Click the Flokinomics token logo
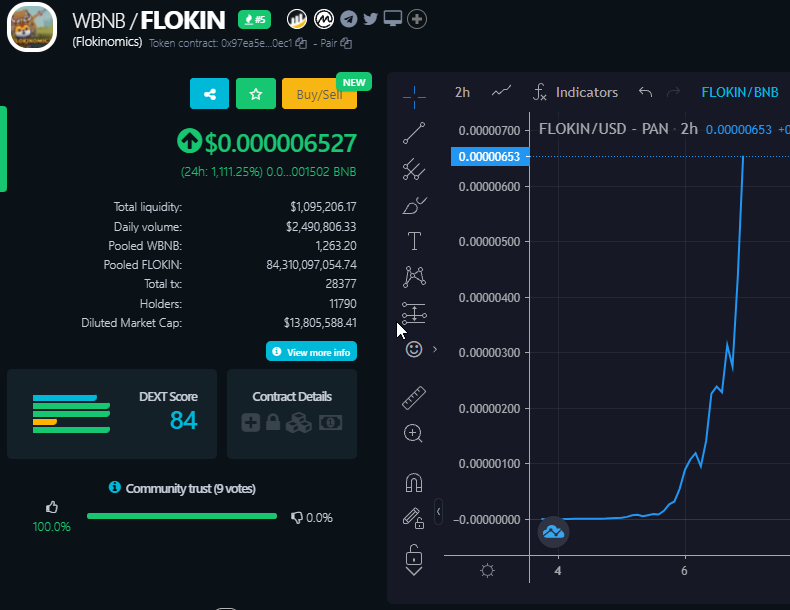Viewport: 790px width, 610px height. point(32,27)
